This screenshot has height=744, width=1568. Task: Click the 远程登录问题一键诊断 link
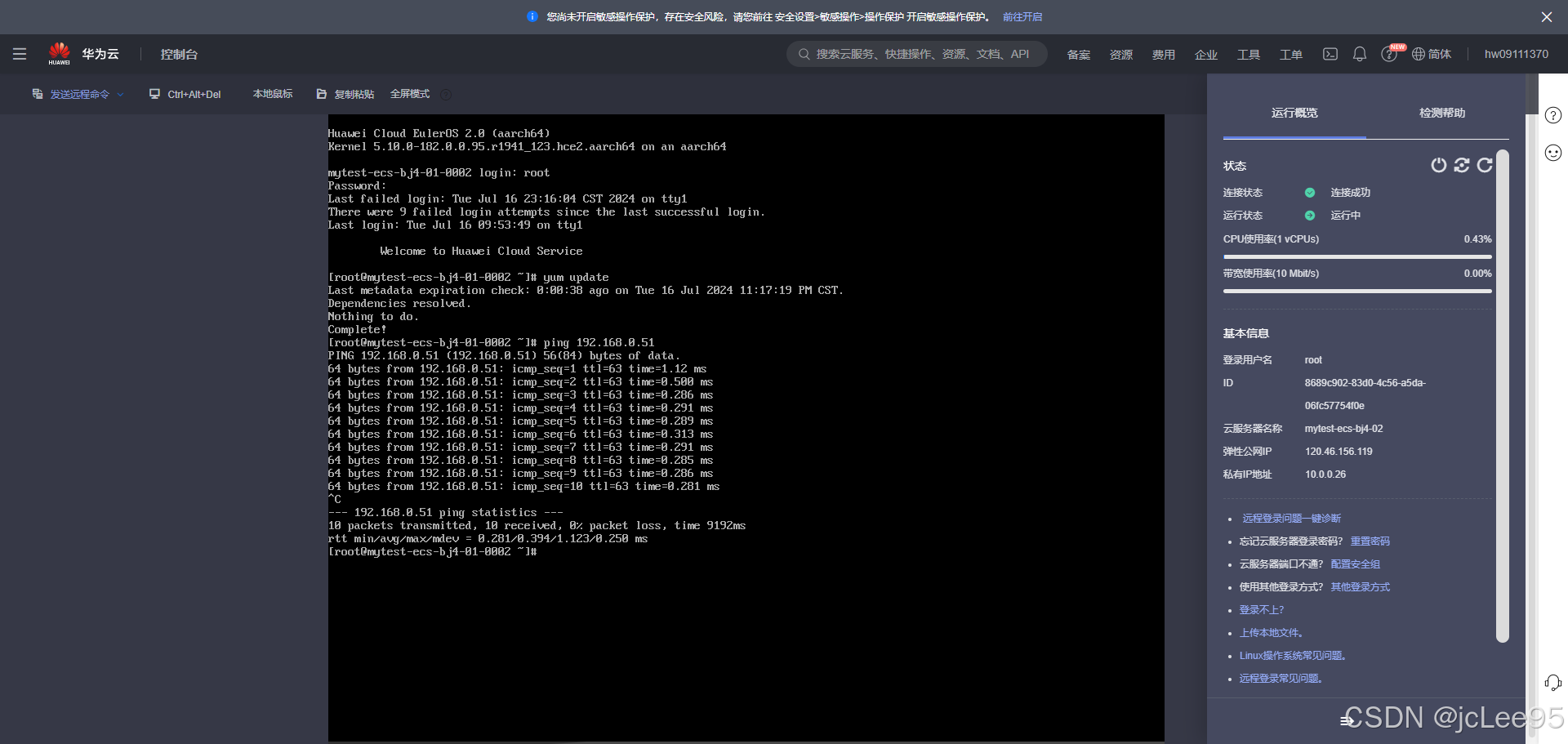(x=1292, y=519)
